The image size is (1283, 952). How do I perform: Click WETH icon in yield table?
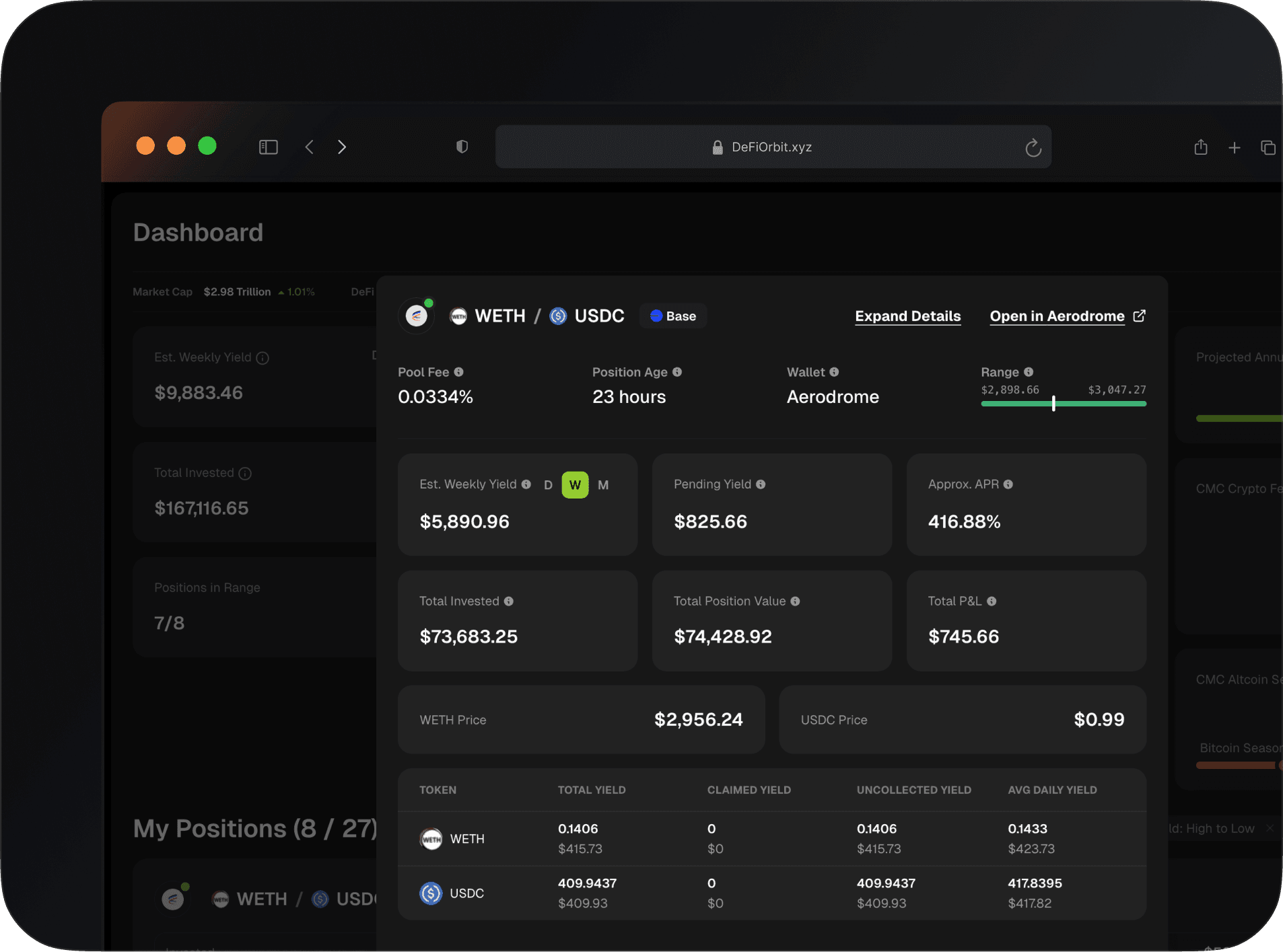pos(431,839)
